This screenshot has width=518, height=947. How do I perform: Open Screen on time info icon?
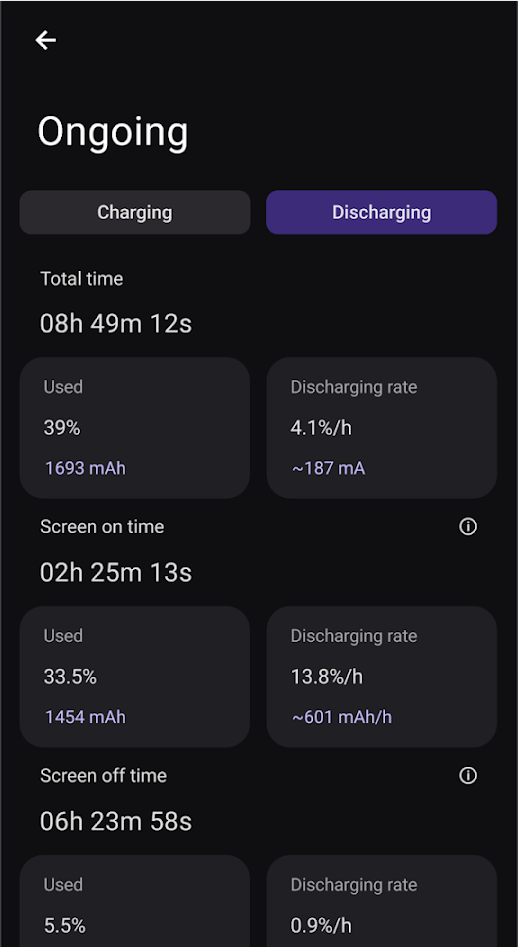click(x=468, y=527)
